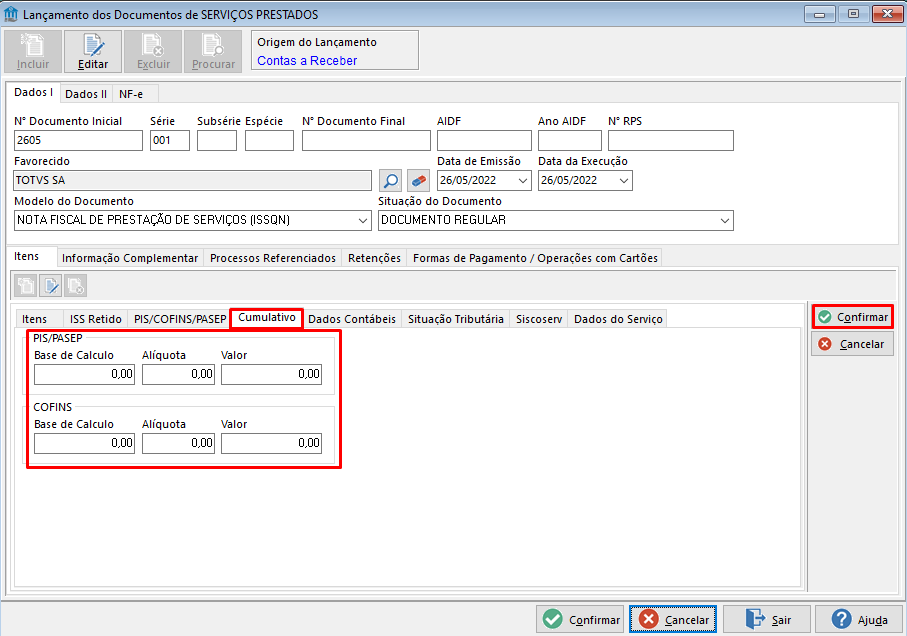Click the Sair button
Viewport: 907px width, 636px height.
coord(766,619)
